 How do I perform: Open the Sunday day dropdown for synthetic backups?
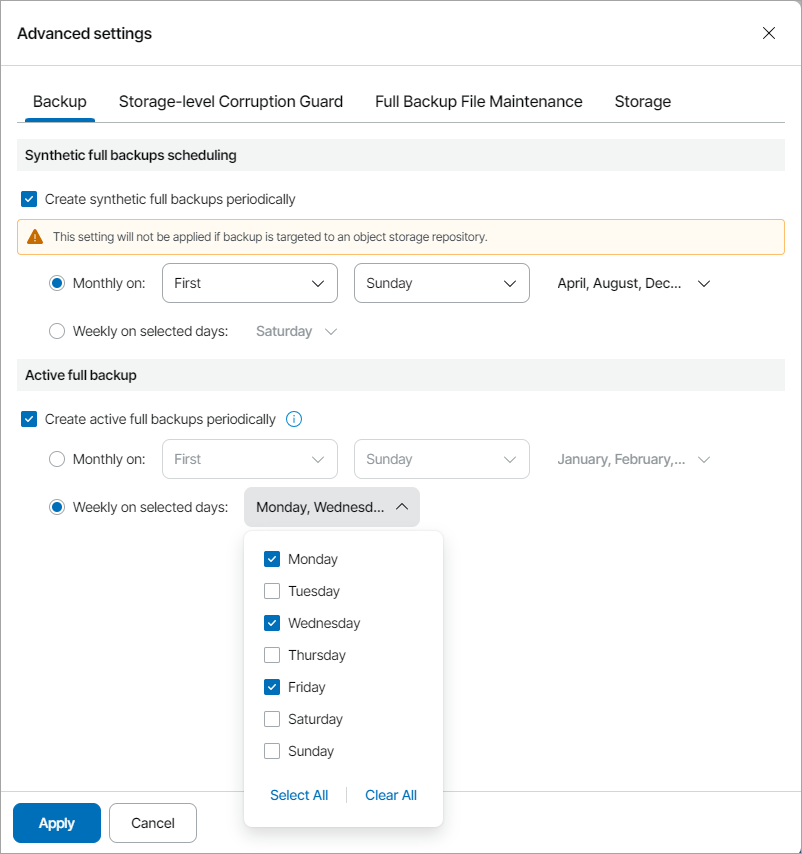441,283
